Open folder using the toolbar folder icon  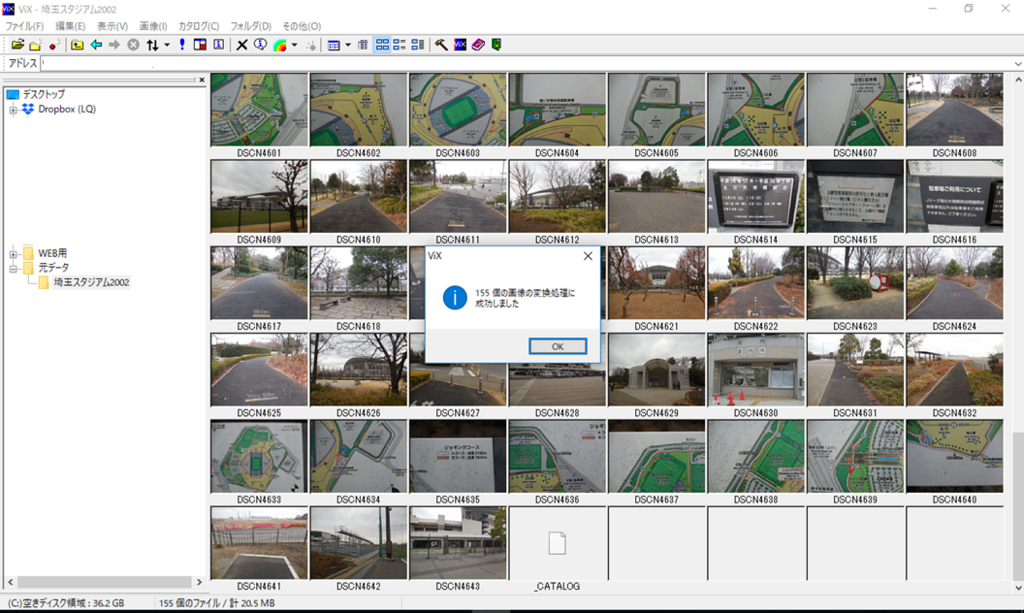[18, 45]
